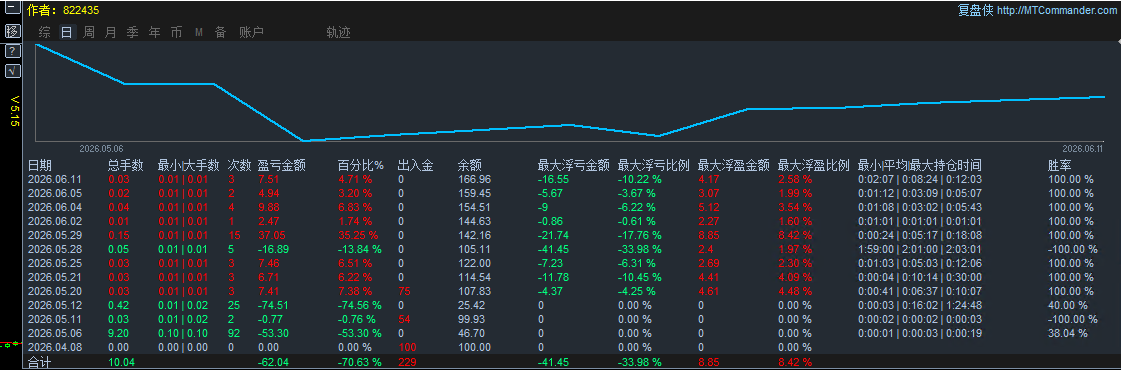Click total lots value 10.04

[121, 363]
